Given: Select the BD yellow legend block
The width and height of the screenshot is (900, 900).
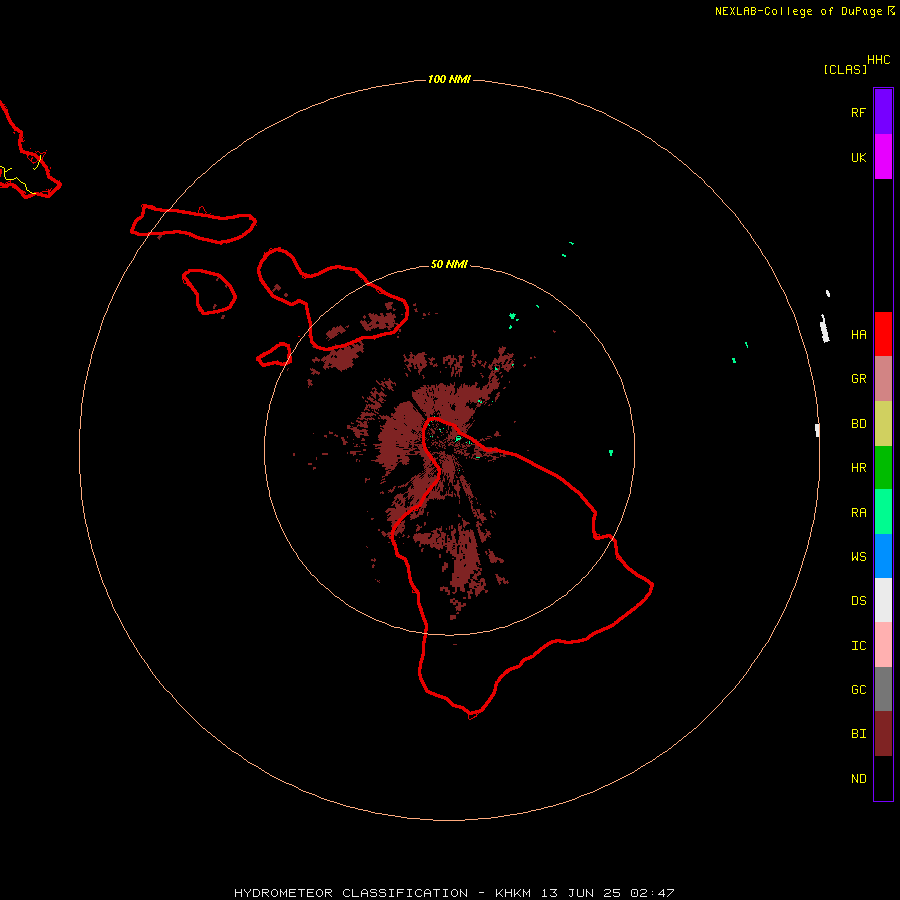Looking at the screenshot, I should [883, 424].
